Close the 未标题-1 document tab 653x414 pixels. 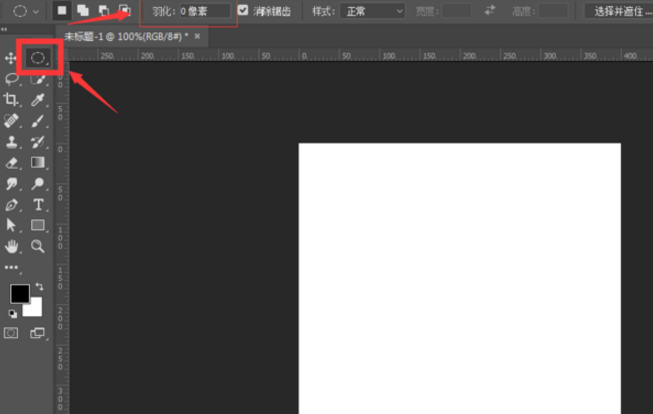click(197, 36)
